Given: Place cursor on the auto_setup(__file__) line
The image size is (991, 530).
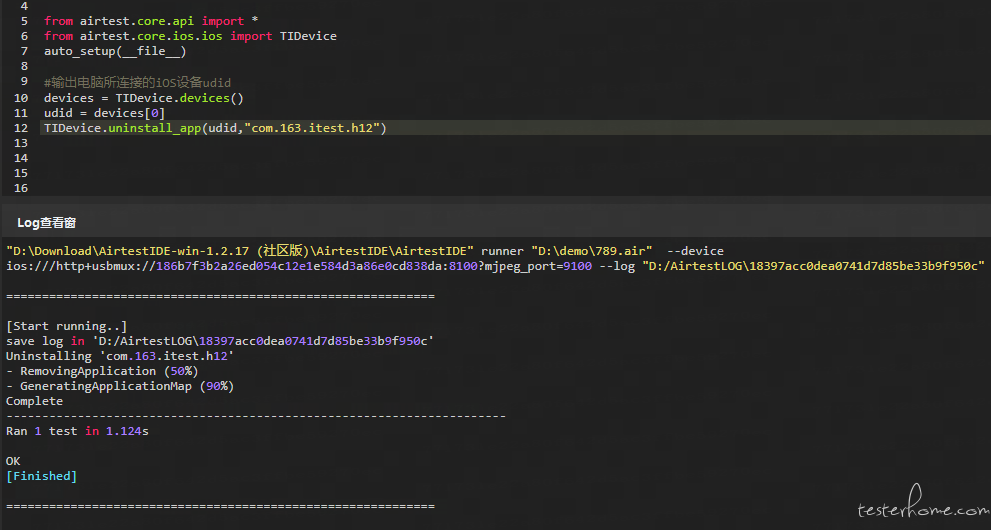Looking at the screenshot, I should tap(115, 51).
